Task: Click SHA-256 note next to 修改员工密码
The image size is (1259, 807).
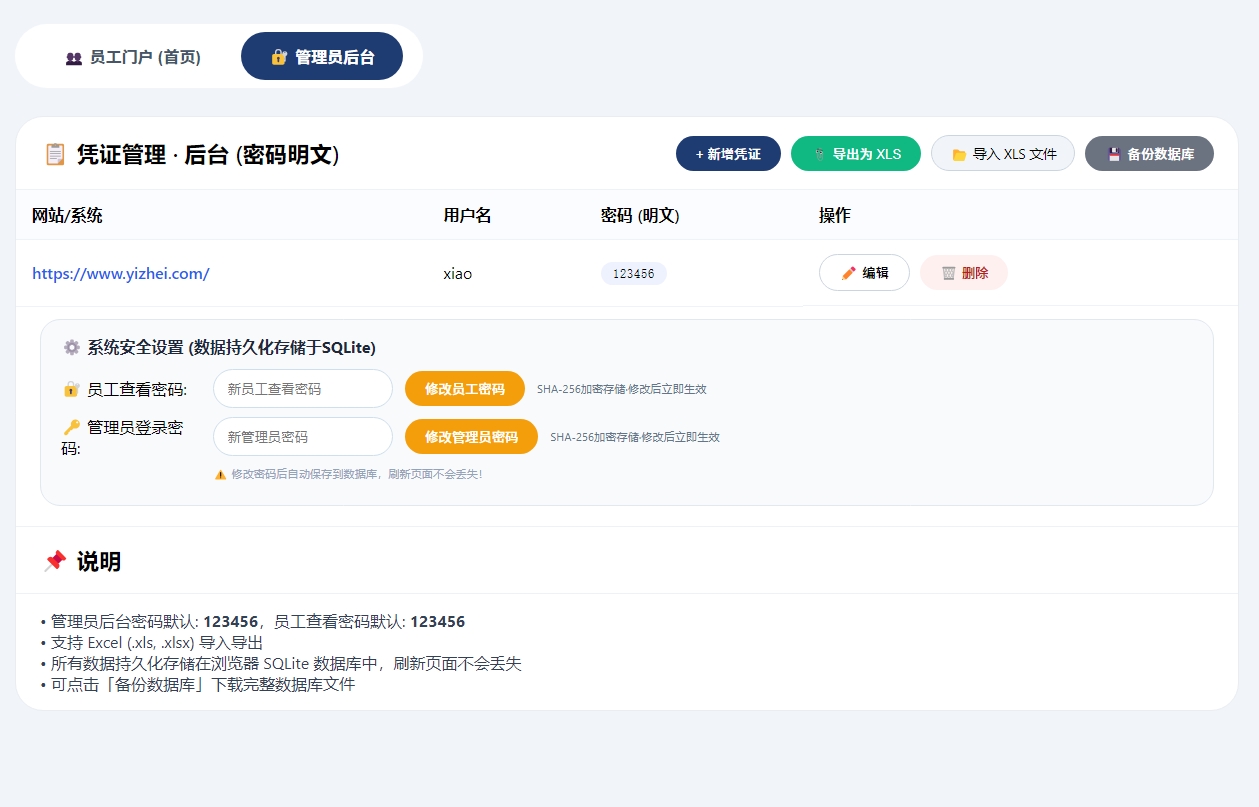Action: click(622, 389)
